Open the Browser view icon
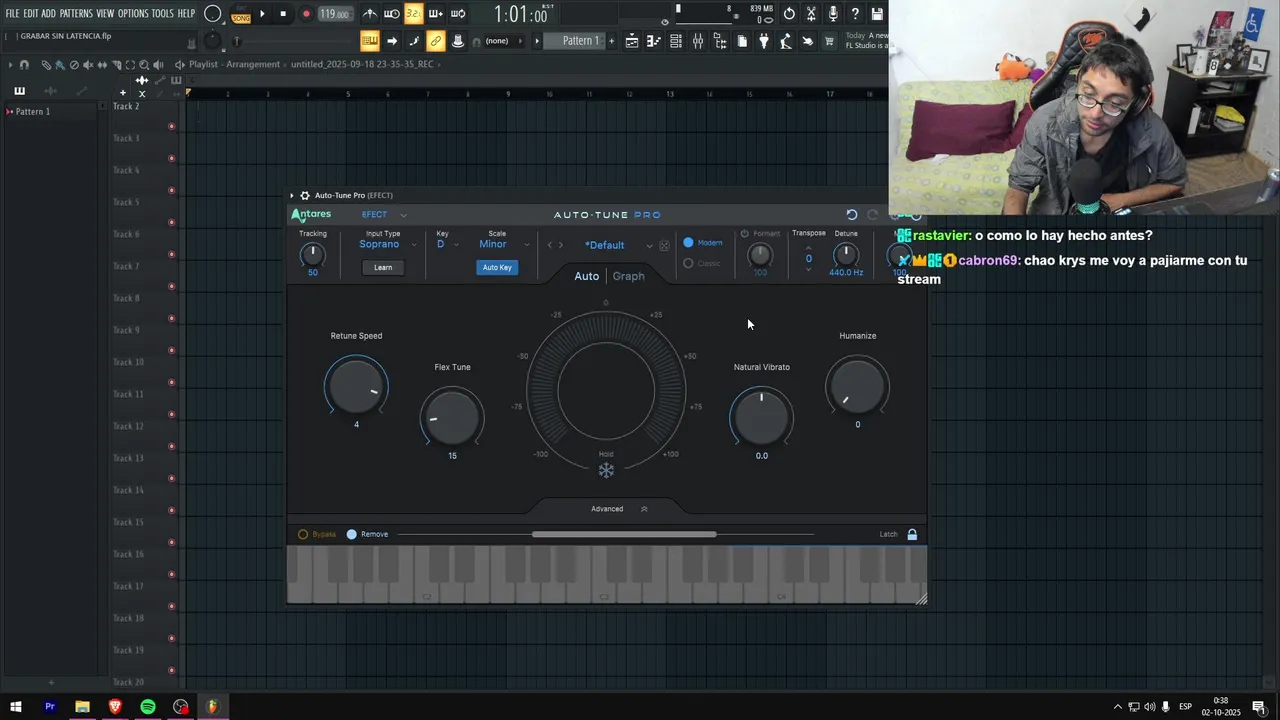Viewport: 1280px width, 720px height. click(x=720, y=41)
